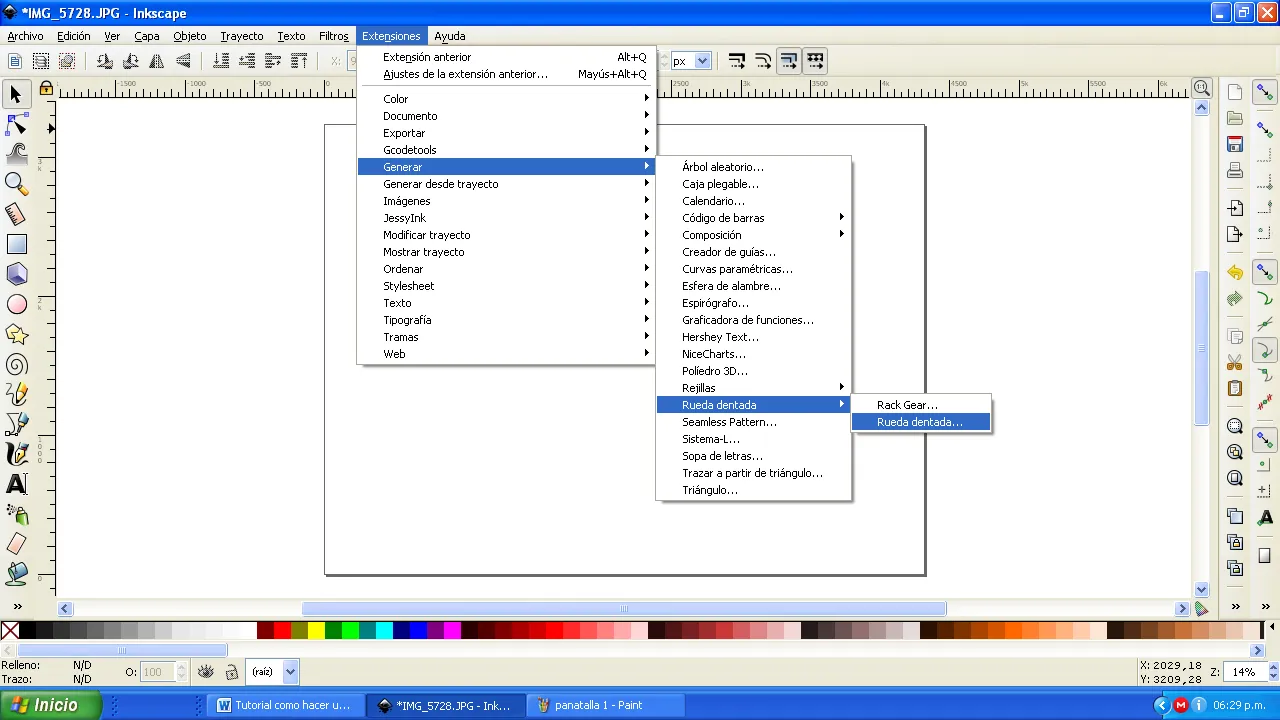Open the layer (raíz) dropdown

coord(273,672)
